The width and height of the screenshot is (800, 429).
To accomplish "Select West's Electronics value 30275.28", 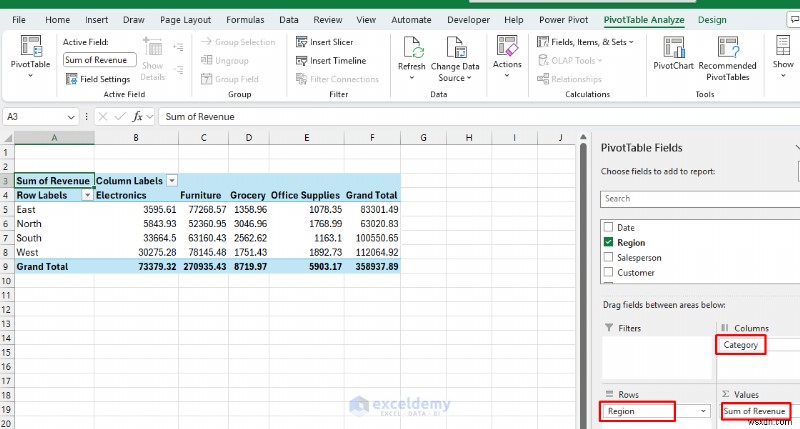I will pyautogui.click(x=136, y=253).
